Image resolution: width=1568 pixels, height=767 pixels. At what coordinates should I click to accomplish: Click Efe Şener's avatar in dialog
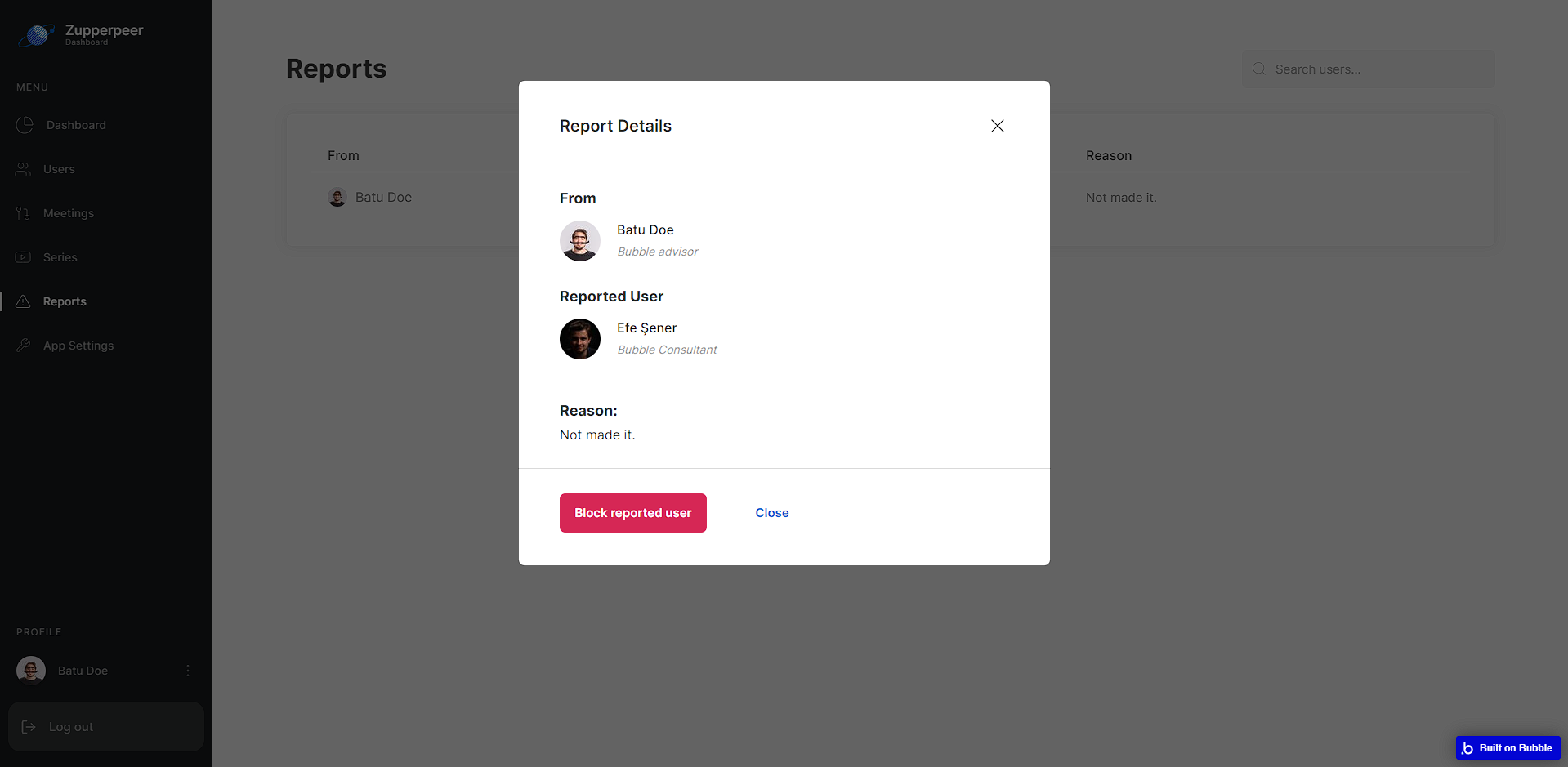580,339
